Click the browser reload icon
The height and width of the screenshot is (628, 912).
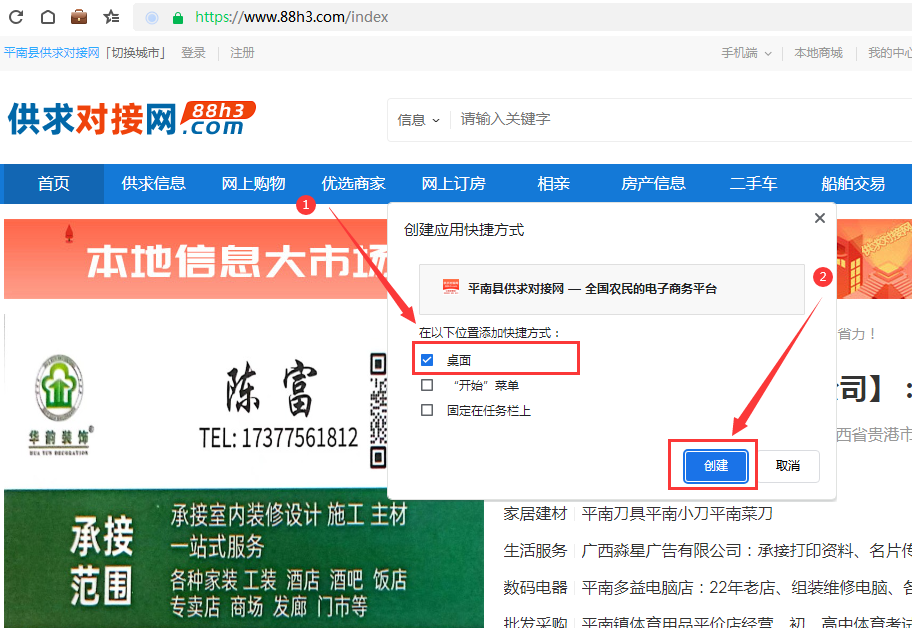(16, 17)
